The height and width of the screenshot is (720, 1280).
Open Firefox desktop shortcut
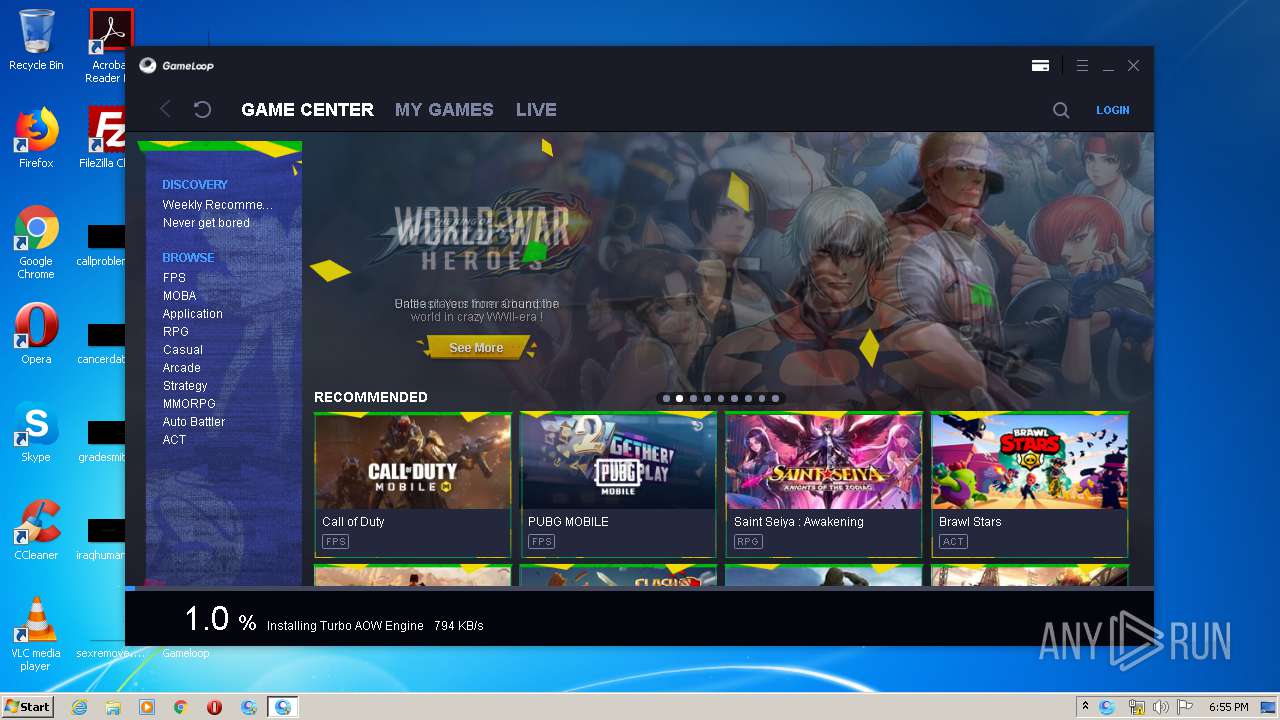36,137
